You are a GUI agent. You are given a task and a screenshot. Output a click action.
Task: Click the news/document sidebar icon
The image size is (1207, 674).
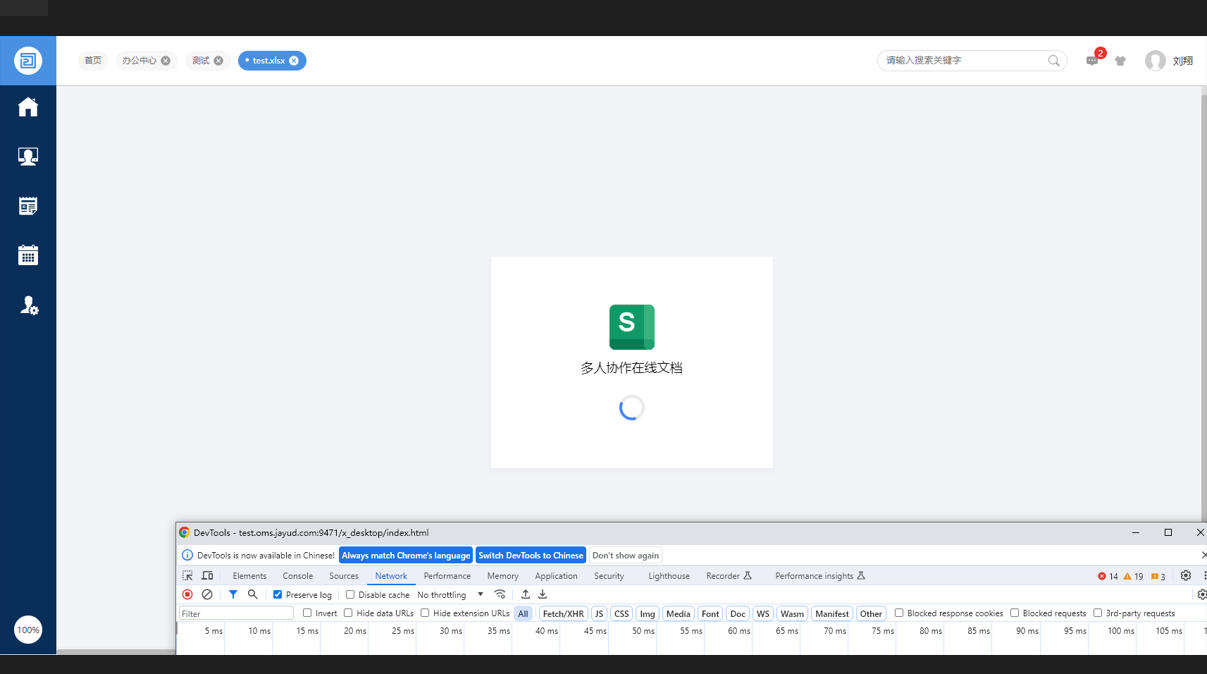click(28, 206)
